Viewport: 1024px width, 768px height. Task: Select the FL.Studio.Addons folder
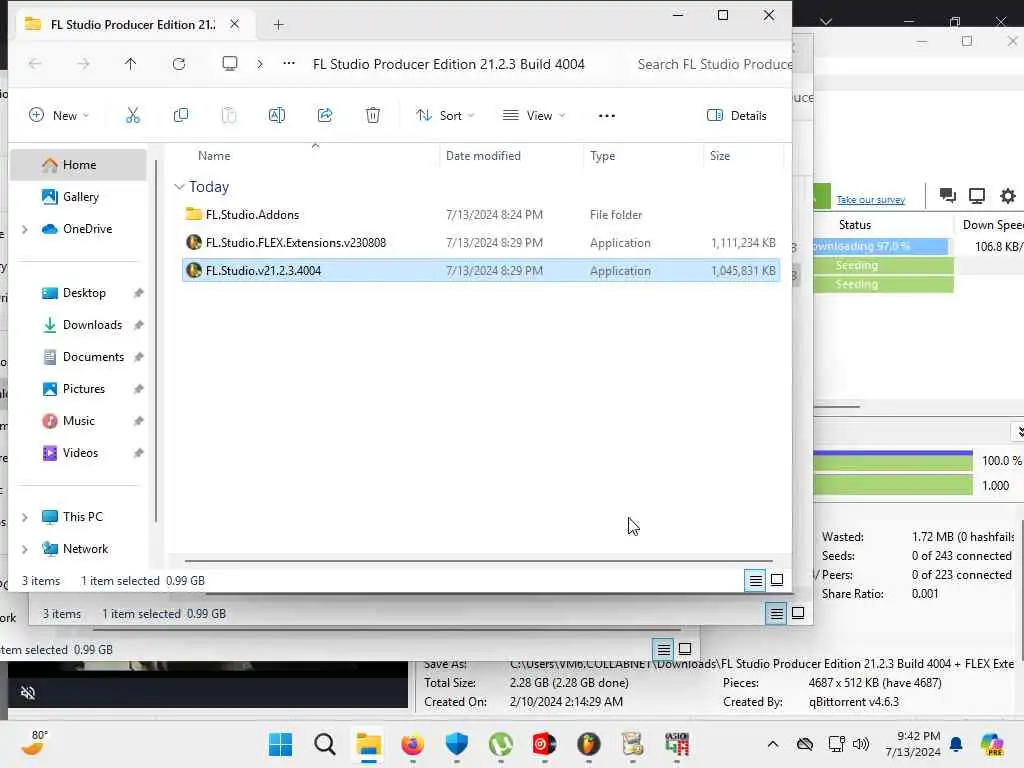(481, 215)
